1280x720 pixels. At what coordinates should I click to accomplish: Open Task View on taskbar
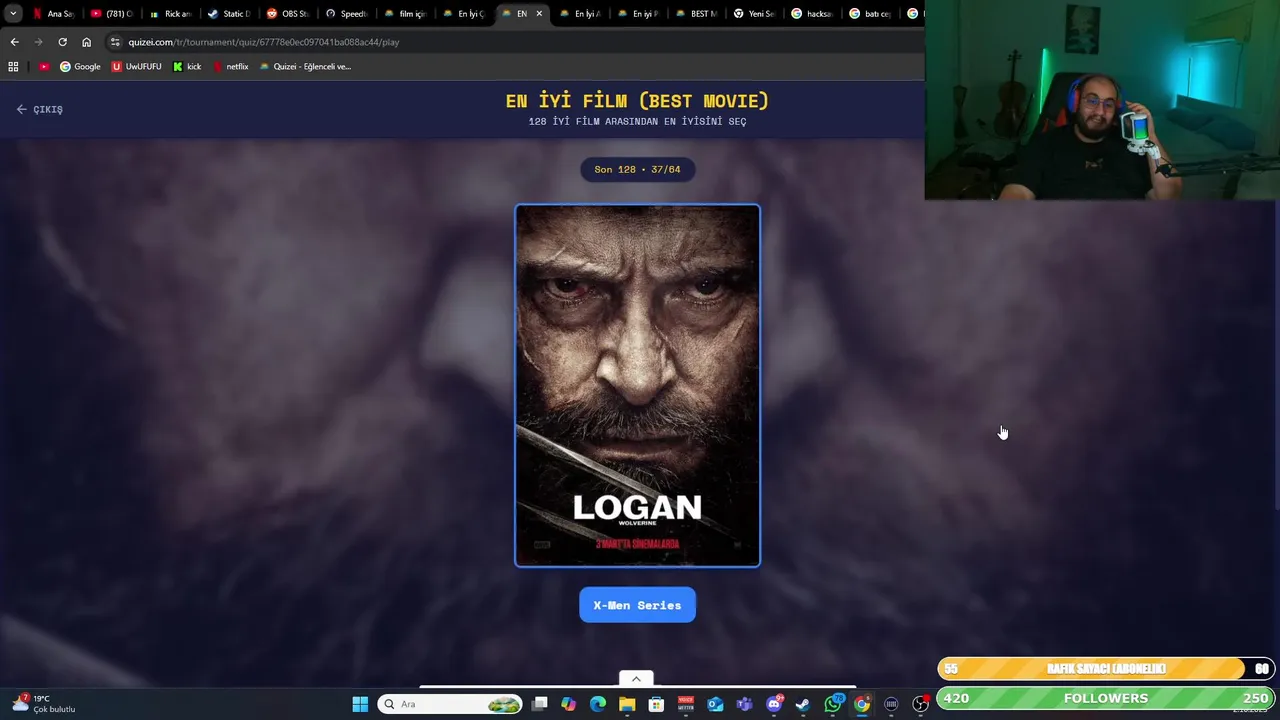540,704
